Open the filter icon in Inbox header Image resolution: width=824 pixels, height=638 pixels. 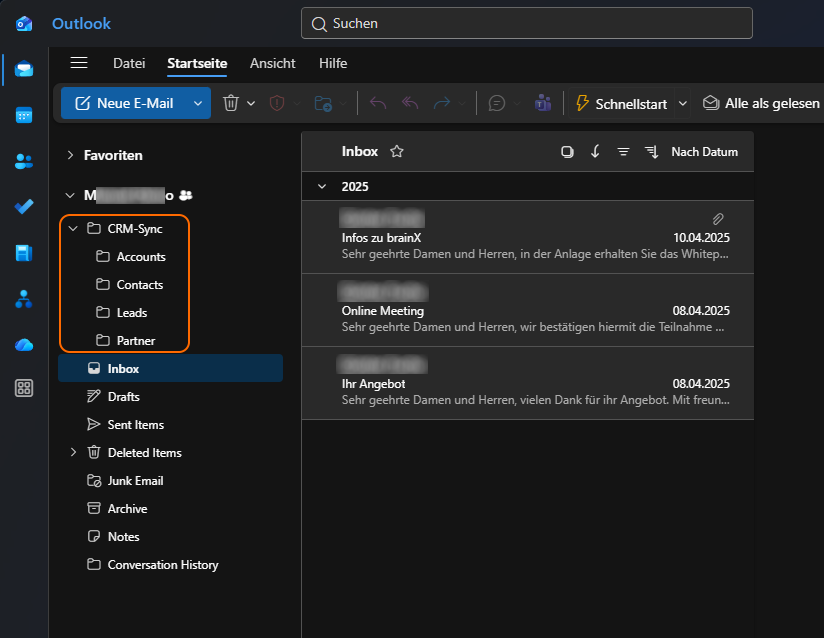[623, 152]
